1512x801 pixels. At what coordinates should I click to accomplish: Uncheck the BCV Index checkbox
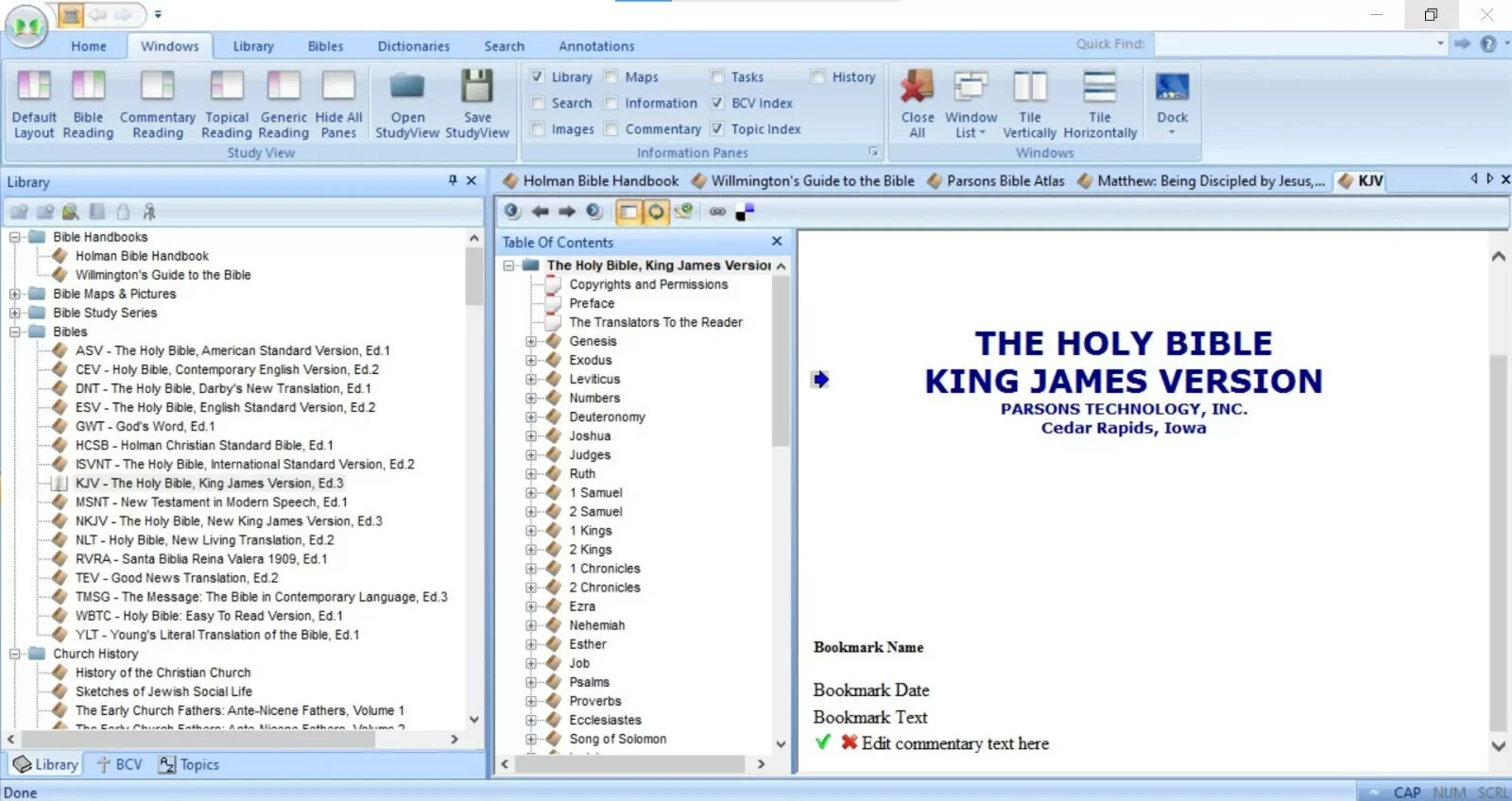[717, 103]
